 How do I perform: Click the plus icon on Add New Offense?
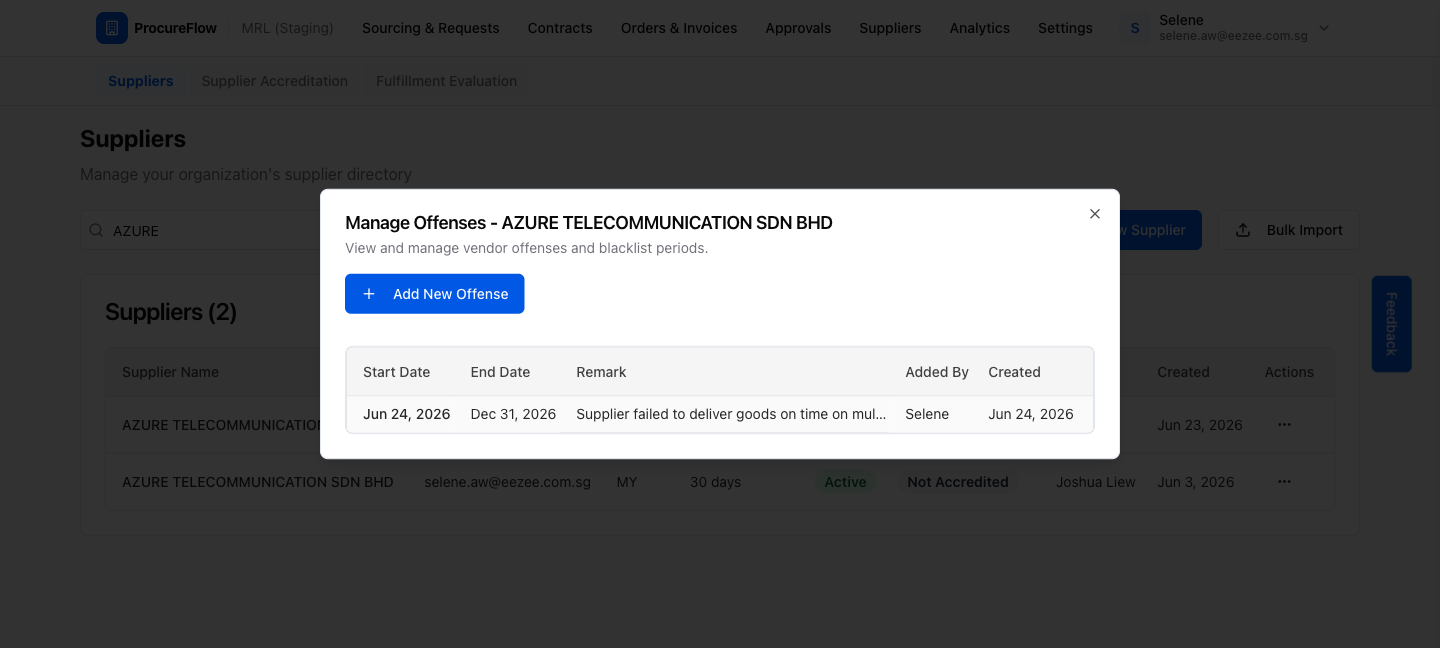tap(369, 294)
